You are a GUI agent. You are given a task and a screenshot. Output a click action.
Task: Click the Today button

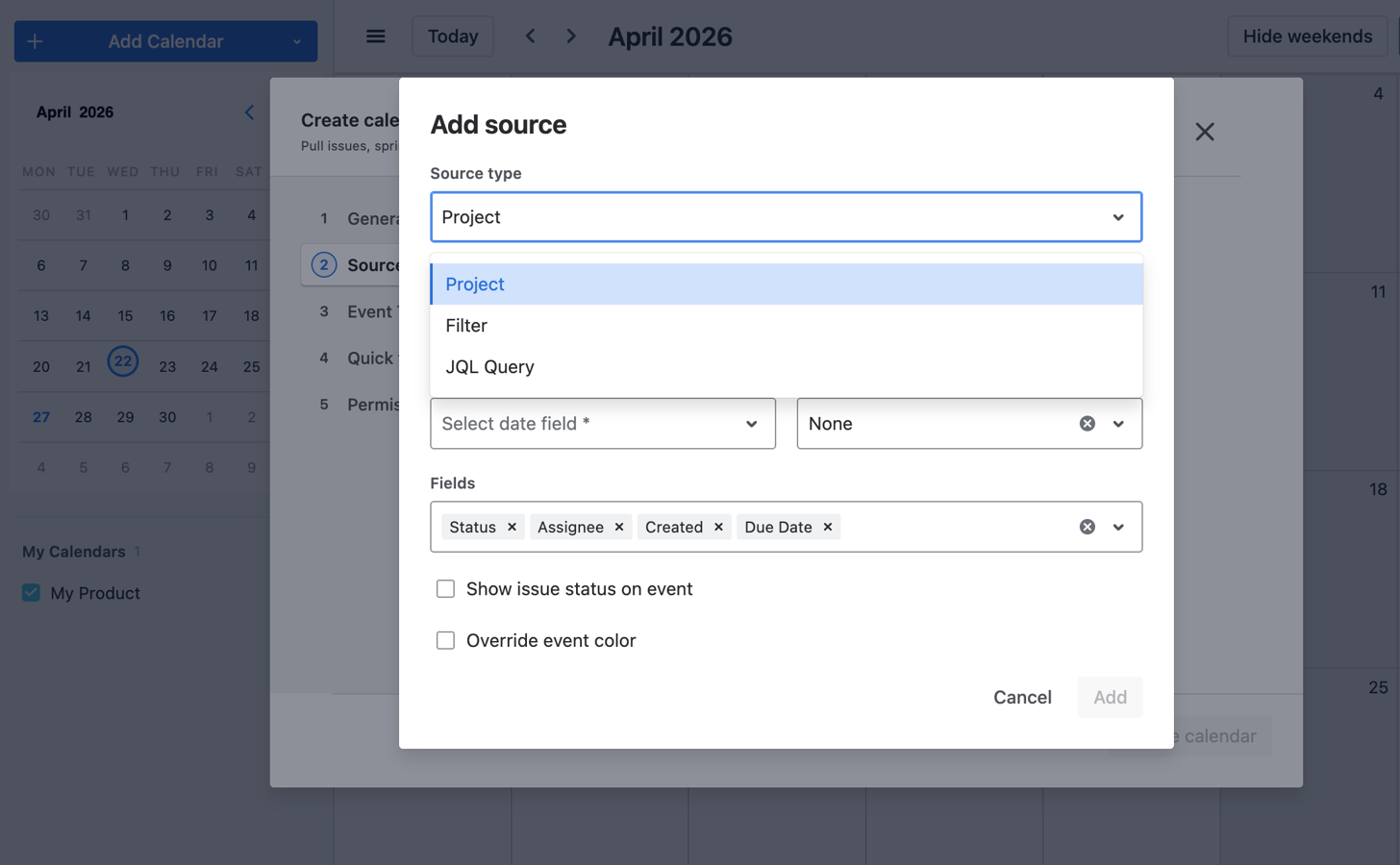[452, 37]
